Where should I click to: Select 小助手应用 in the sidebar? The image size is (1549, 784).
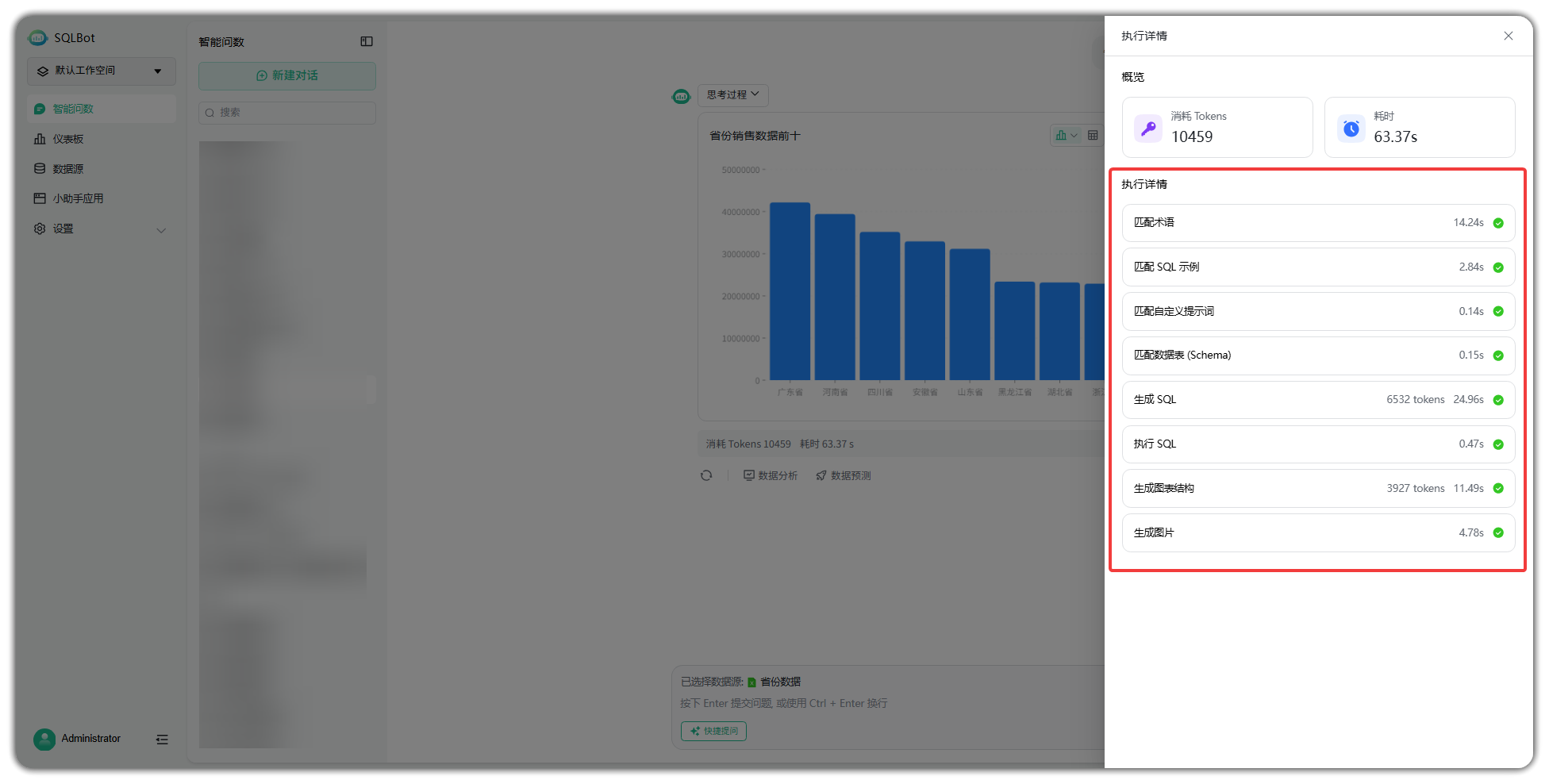pos(78,198)
